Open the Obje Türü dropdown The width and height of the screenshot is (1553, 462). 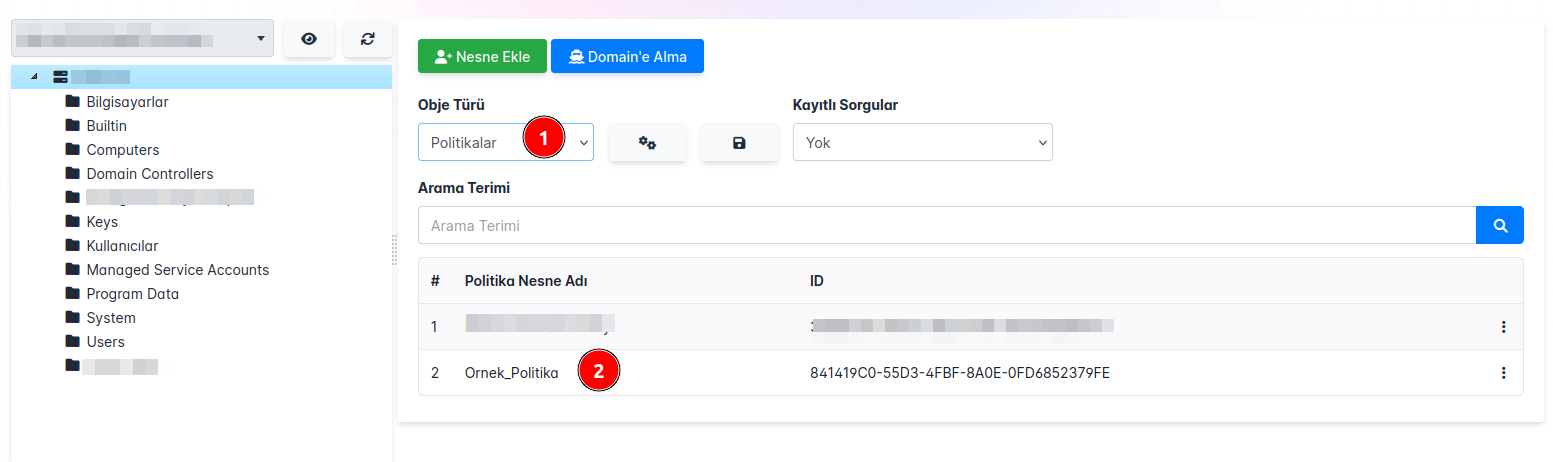point(505,143)
